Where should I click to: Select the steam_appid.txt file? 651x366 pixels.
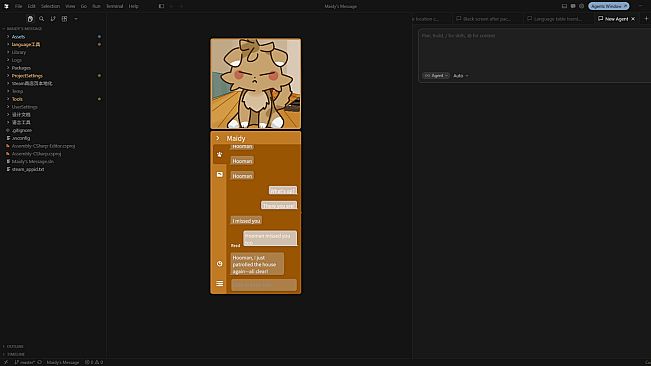pos(28,169)
